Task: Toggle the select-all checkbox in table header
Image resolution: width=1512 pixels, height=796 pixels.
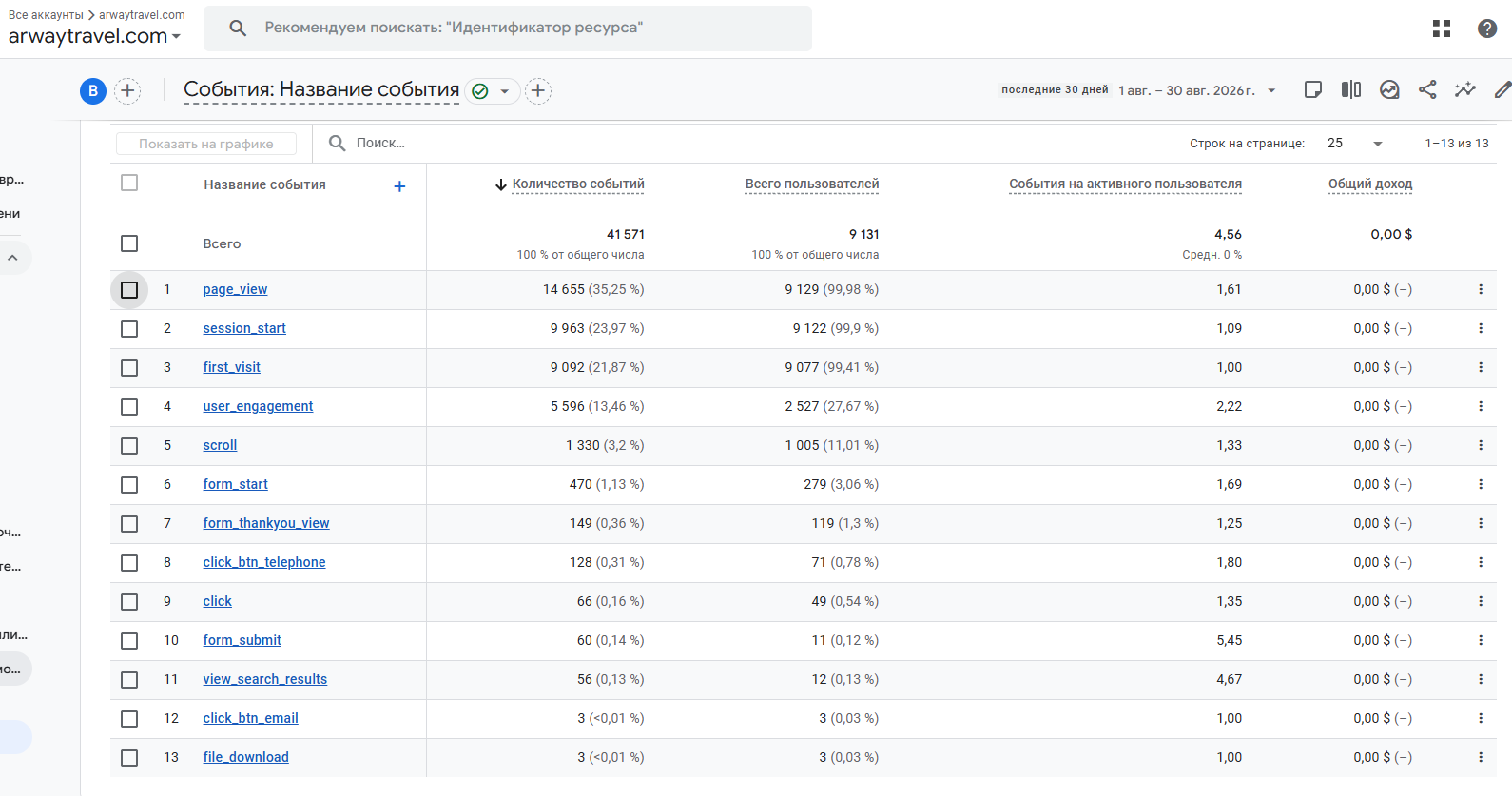Action: (129, 183)
